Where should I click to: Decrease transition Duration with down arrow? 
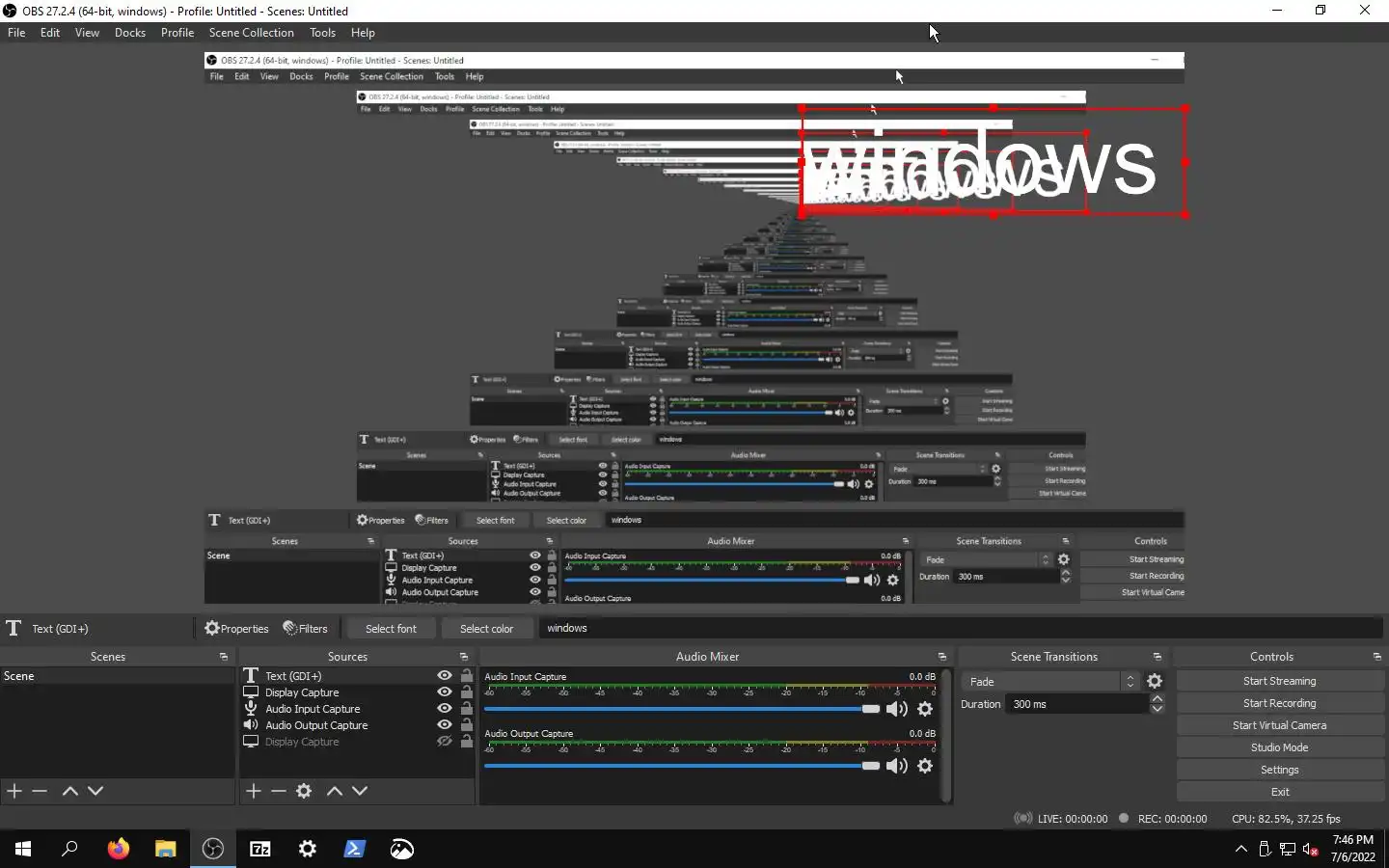coord(1157,709)
